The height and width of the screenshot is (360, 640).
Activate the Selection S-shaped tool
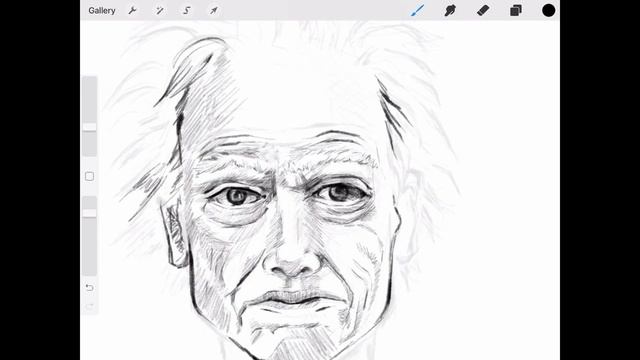(187, 11)
